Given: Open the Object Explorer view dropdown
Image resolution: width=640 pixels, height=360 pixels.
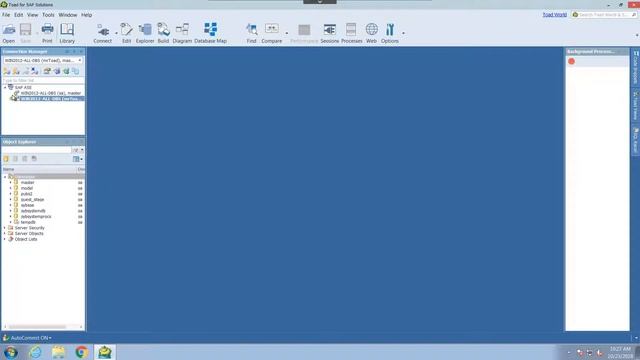Looking at the screenshot, I should pos(78,159).
